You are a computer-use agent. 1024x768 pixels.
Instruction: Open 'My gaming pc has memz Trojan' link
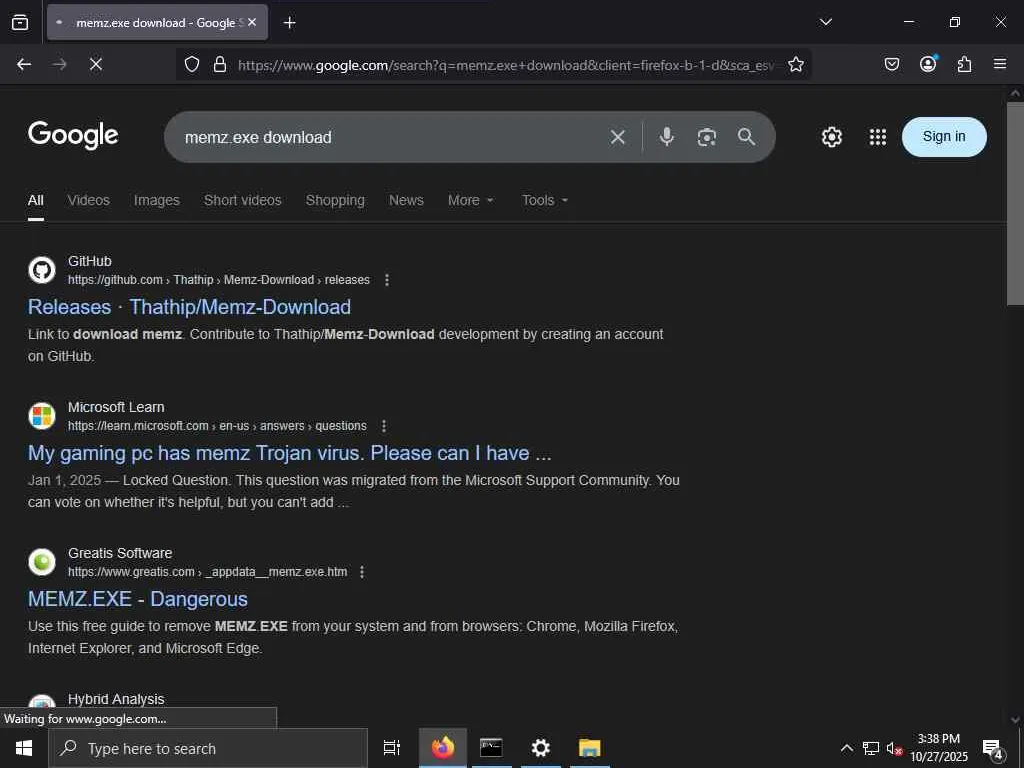tap(289, 453)
